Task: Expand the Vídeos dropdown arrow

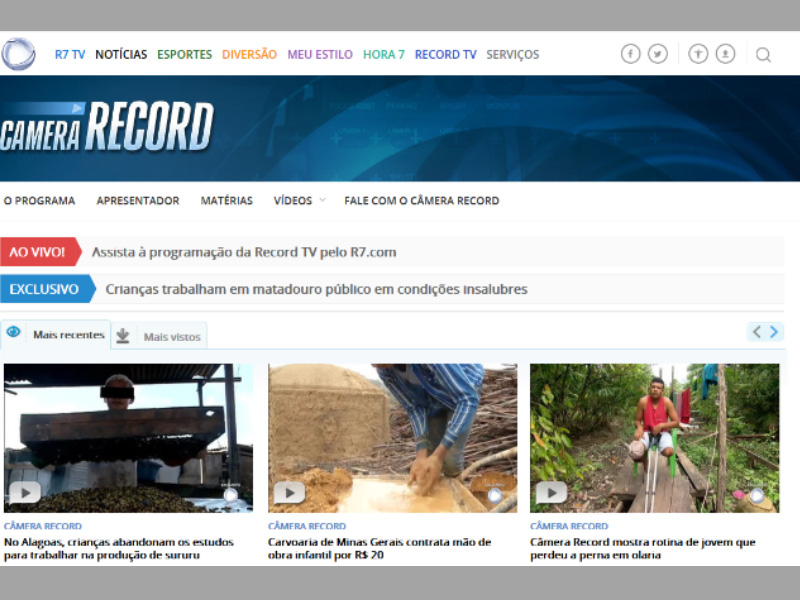Action: 322,200
